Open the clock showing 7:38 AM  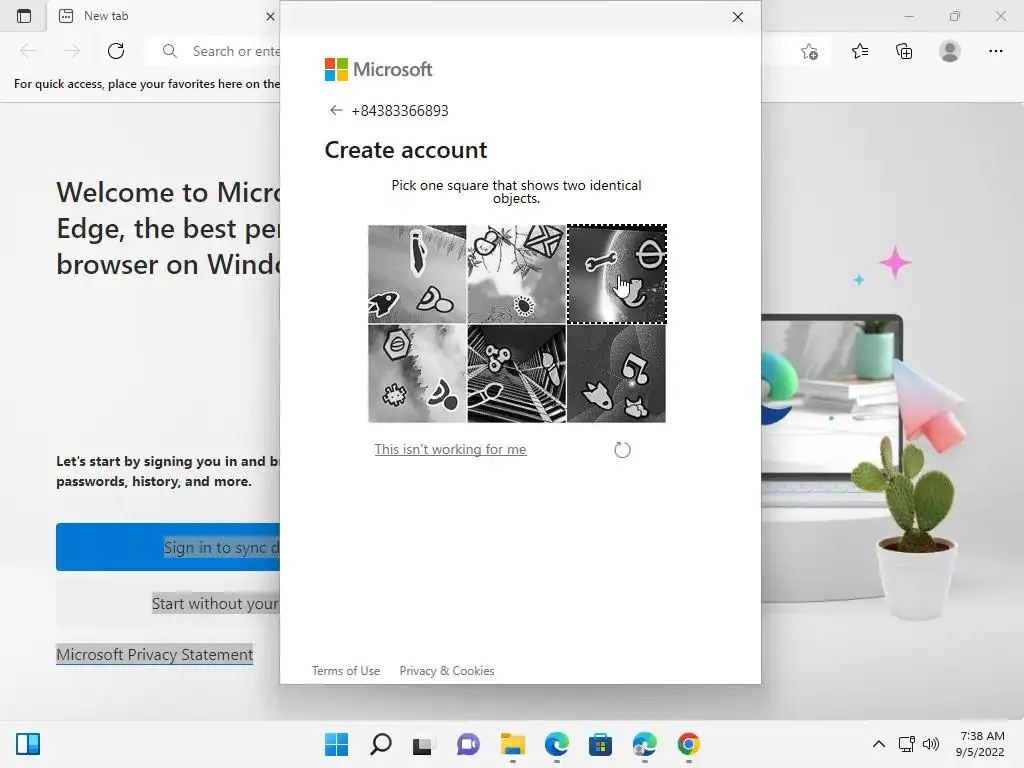pyautogui.click(x=981, y=744)
